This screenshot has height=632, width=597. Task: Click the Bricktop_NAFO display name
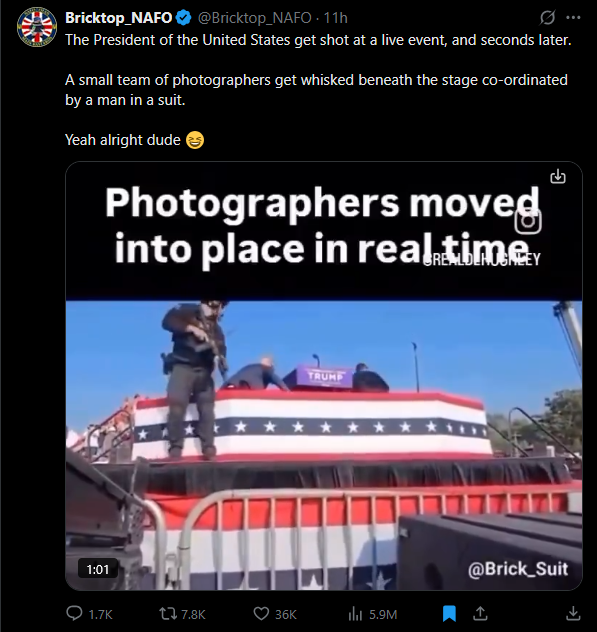119,18
